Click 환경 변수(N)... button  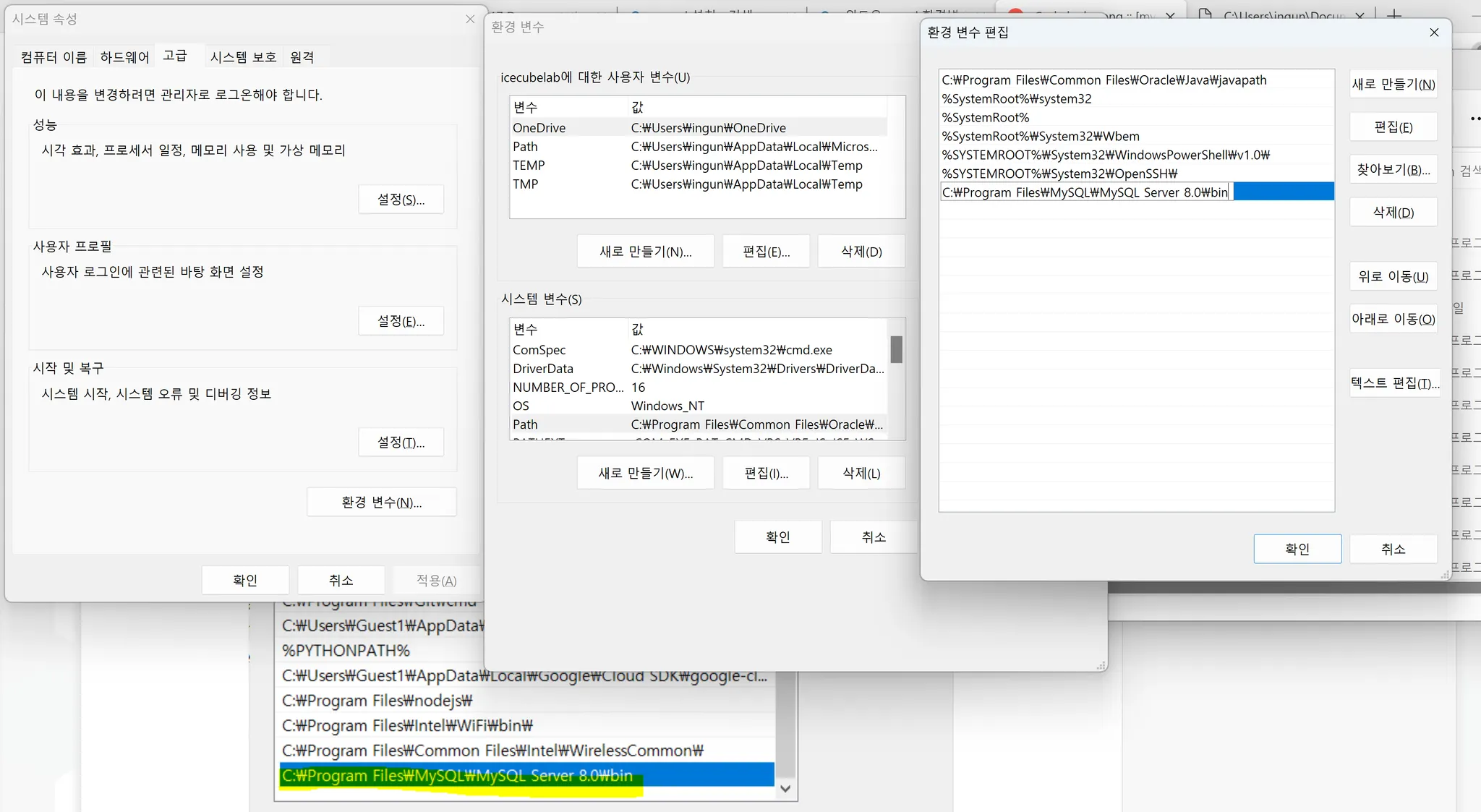point(381,502)
